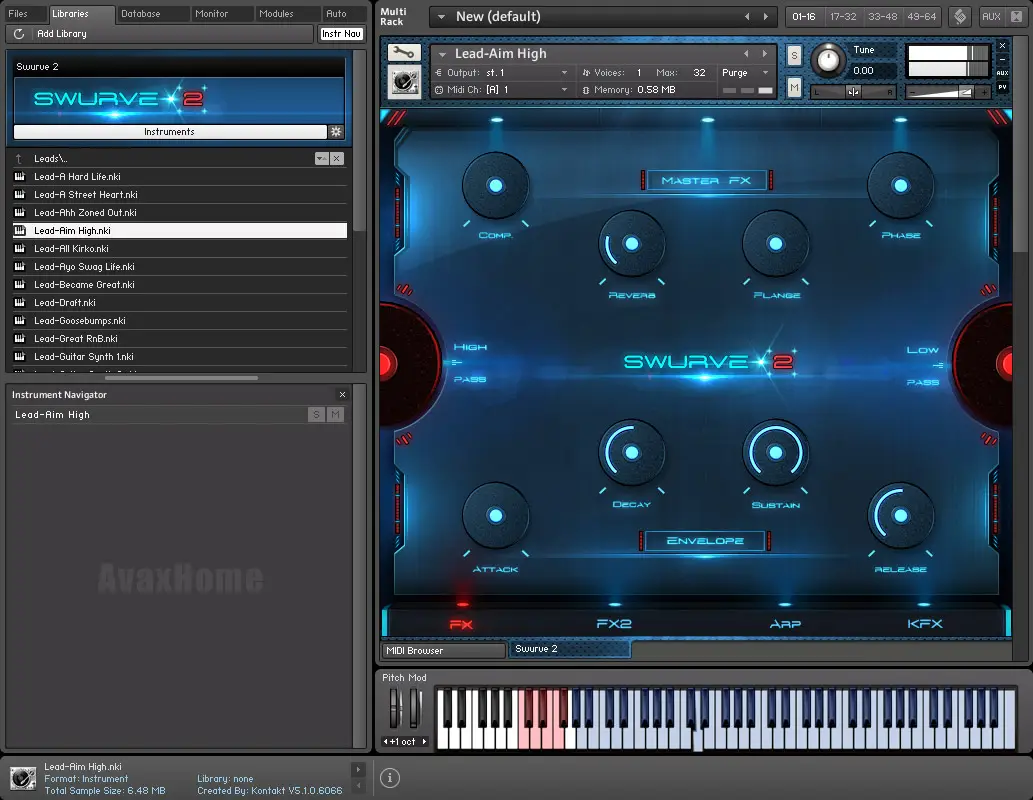Load Lead-Goosebumps.nki from list
The width and height of the screenshot is (1033, 800).
coord(180,321)
